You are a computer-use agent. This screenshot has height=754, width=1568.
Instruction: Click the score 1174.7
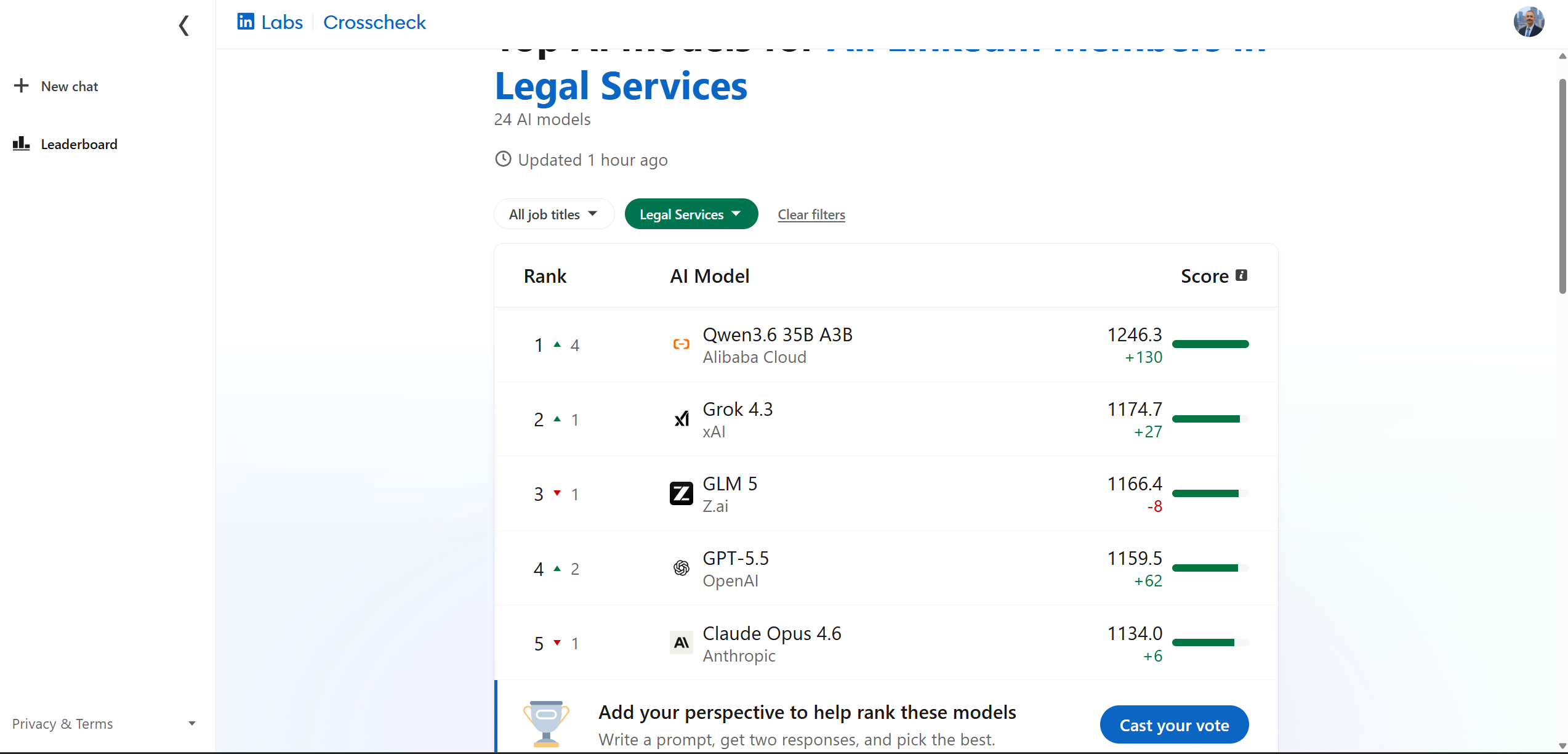coord(1135,409)
